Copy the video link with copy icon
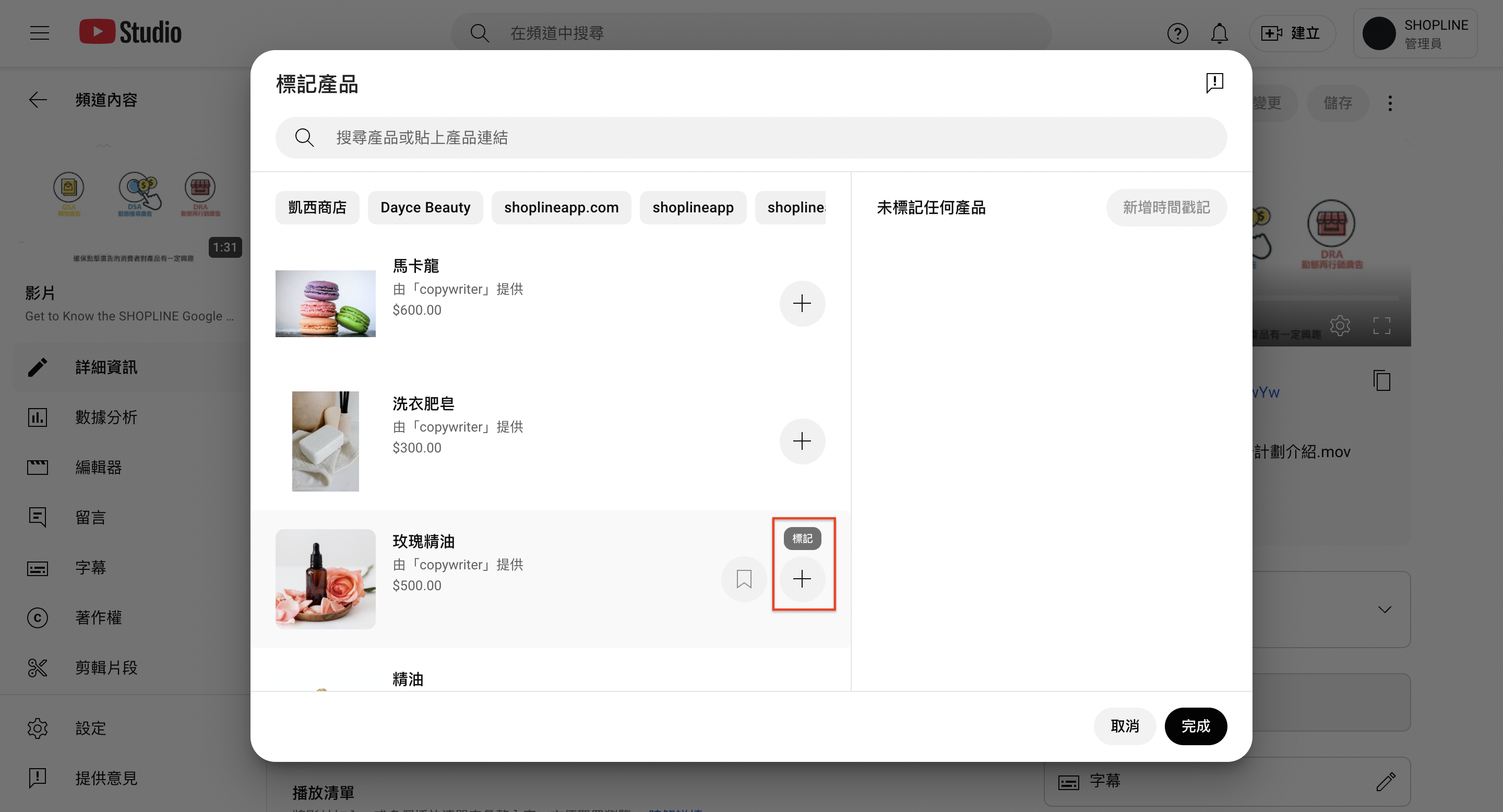The image size is (1503, 812). [x=1381, y=380]
